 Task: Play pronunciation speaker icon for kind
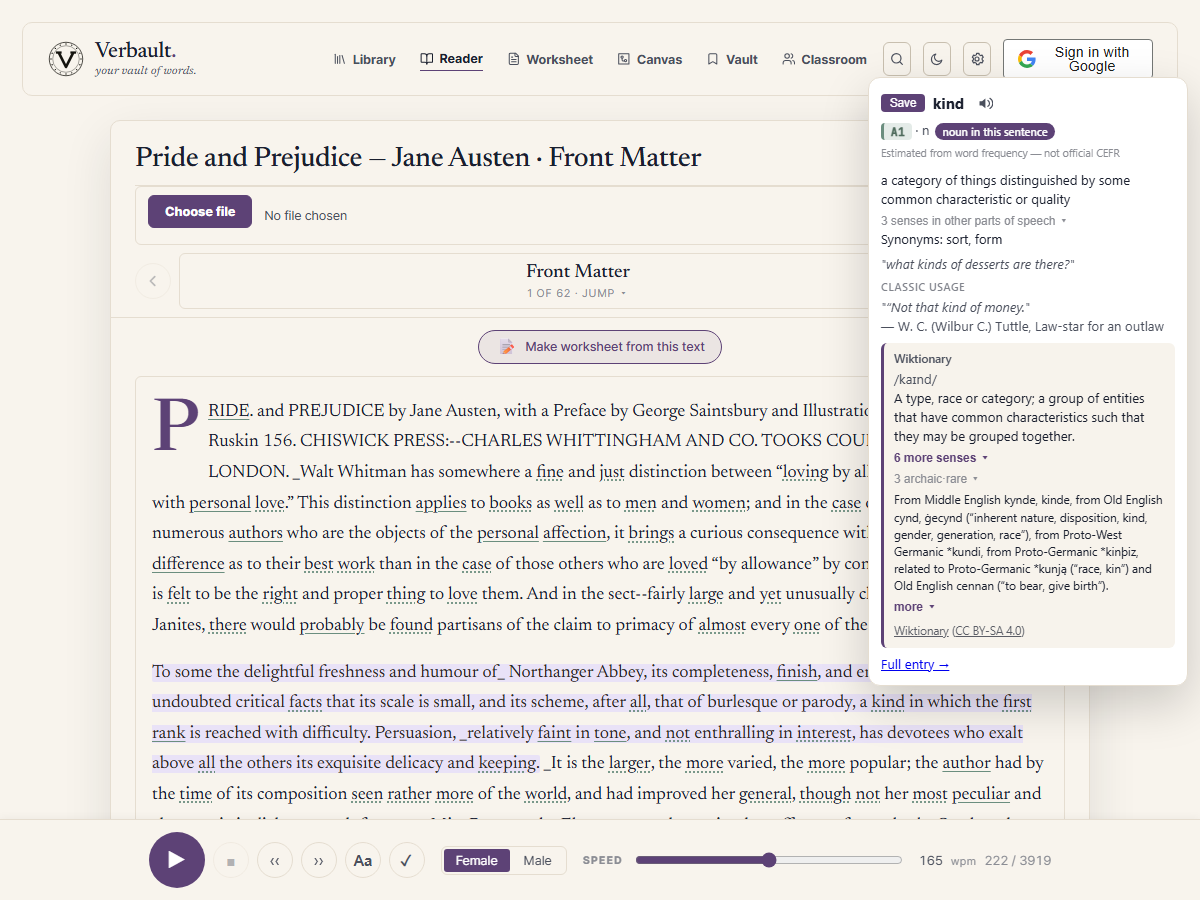[986, 103]
